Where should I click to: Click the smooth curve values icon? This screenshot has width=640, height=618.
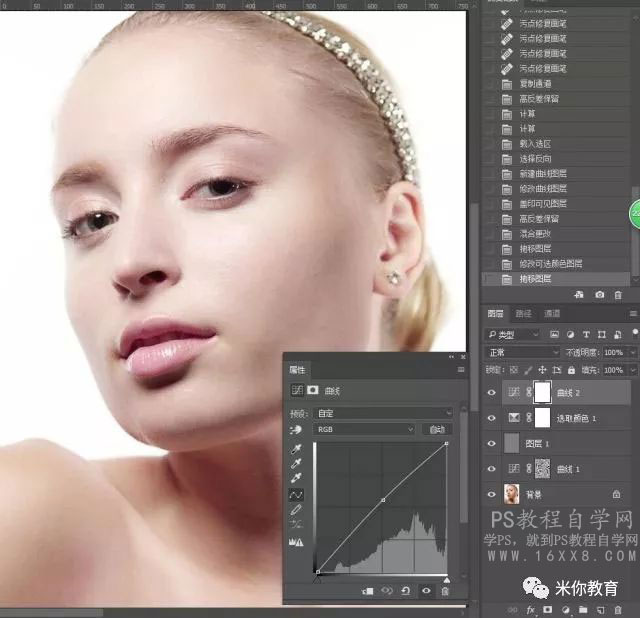point(296,524)
